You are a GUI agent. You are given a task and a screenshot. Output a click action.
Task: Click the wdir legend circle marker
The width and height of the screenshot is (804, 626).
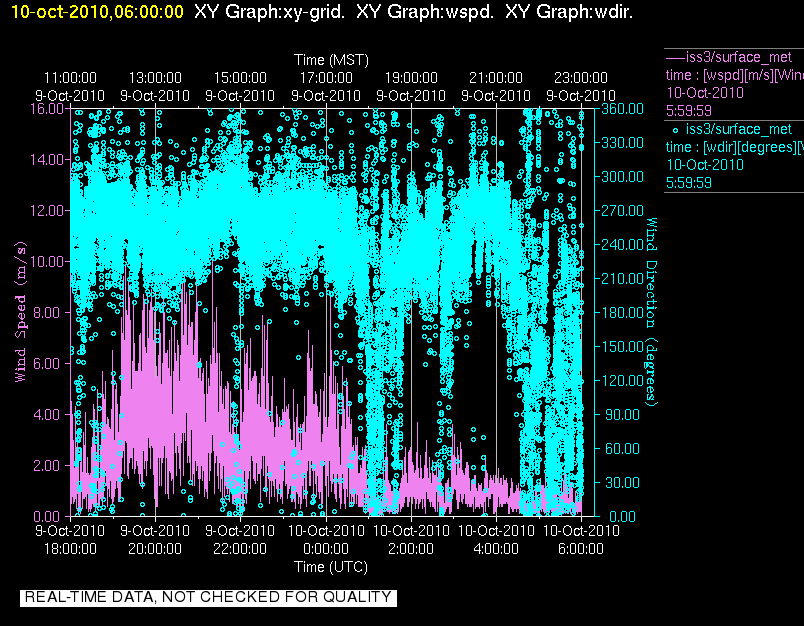coord(675,130)
